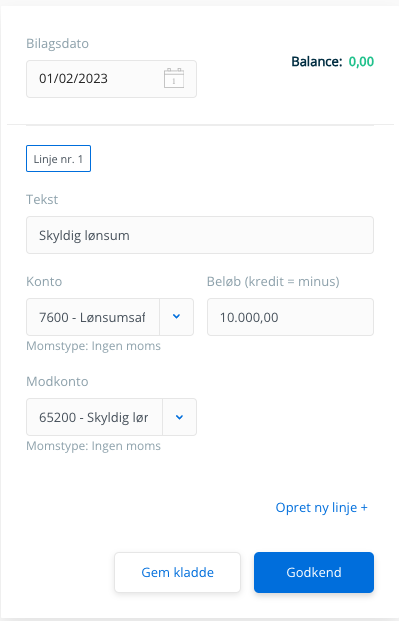Select the Linje nr. 1 tab
Screen dimensions: 399x621
[x=58, y=158]
